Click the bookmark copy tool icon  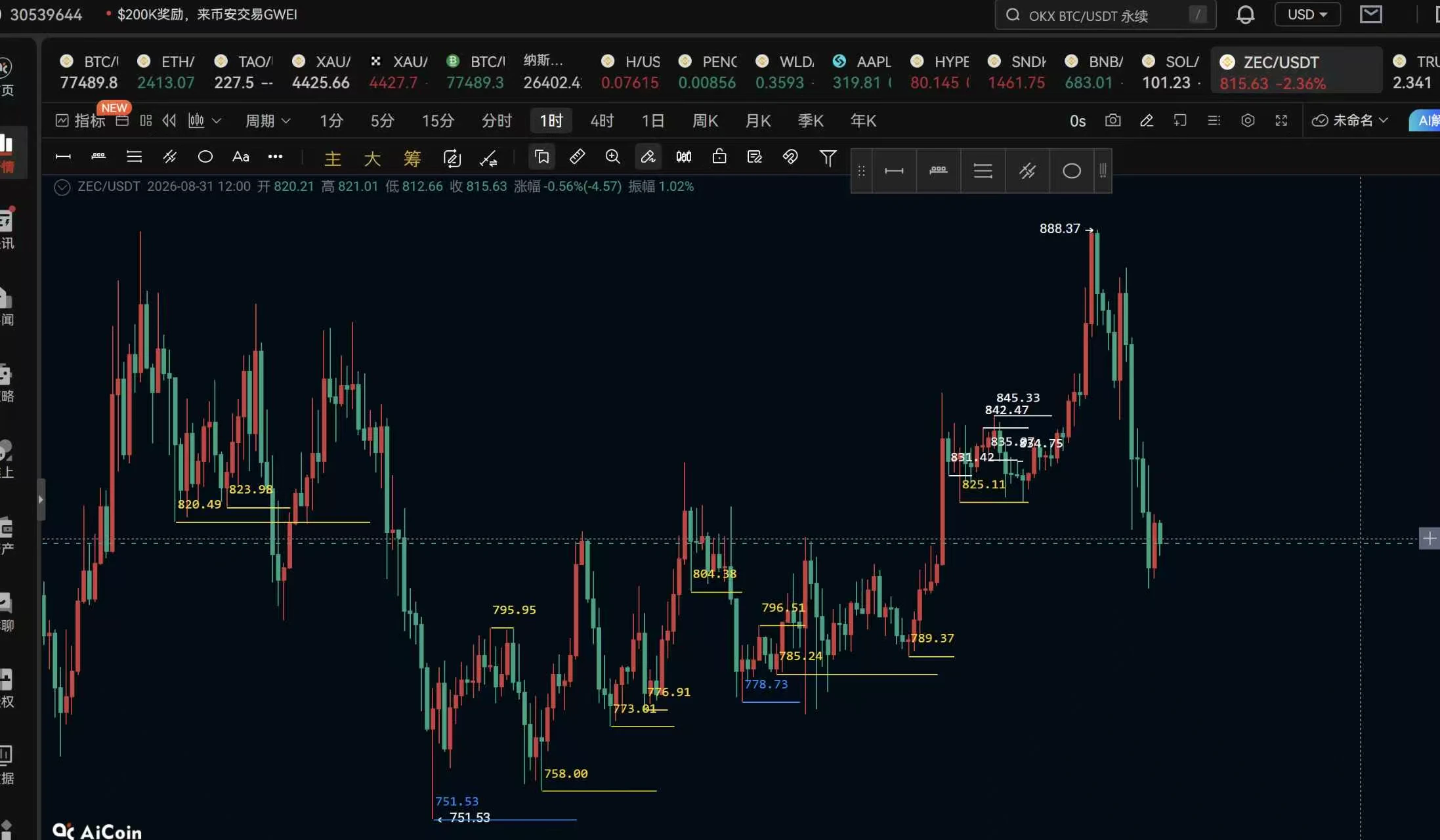[x=541, y=157]
